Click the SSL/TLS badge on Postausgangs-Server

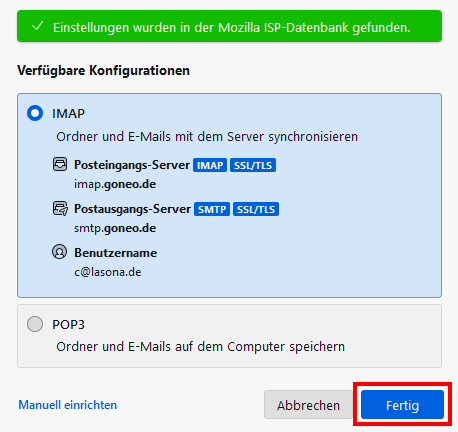click(256, 209)
